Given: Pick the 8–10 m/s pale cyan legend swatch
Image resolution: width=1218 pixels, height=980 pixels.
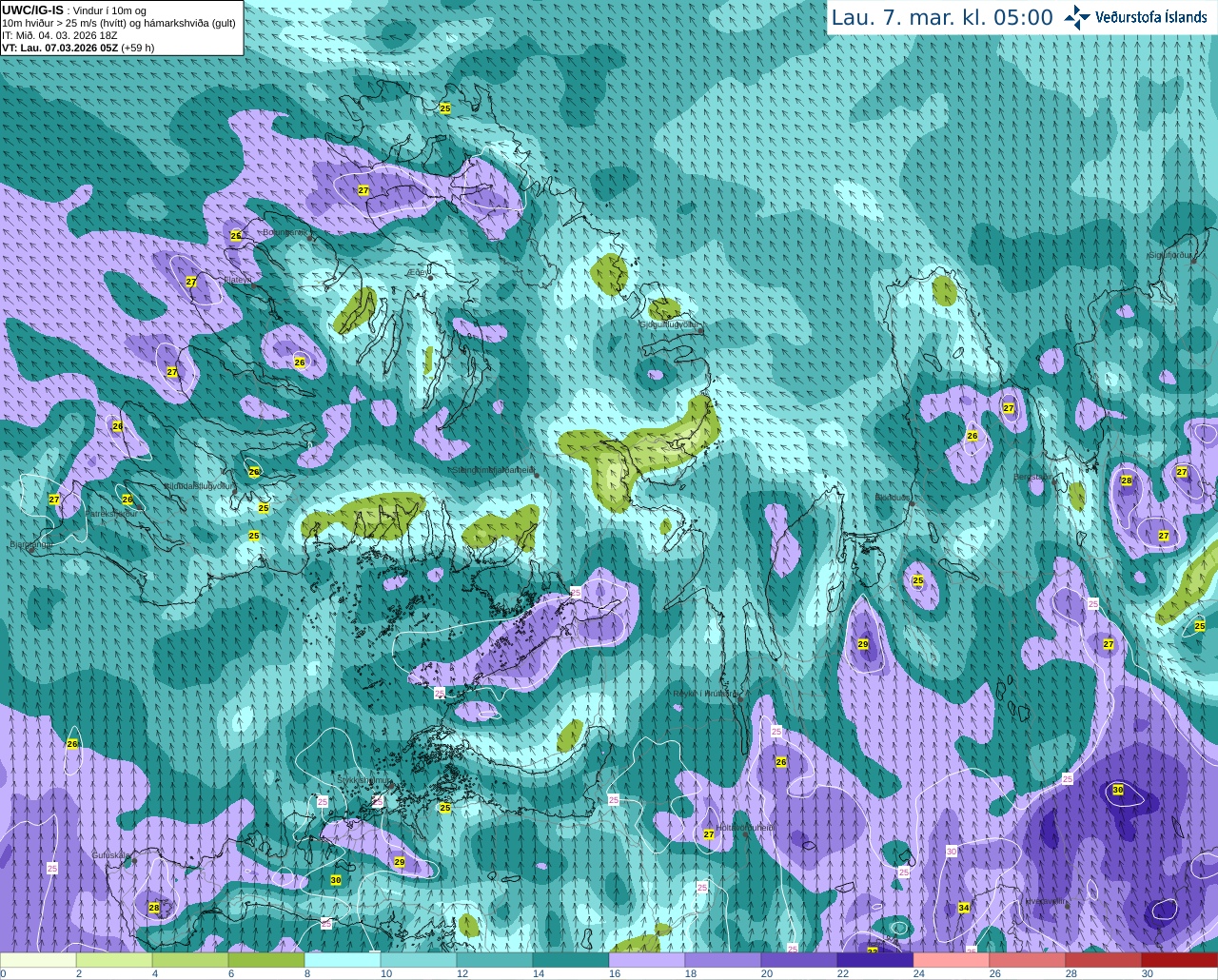Looking at the screenshot, I should coord(343,961).
